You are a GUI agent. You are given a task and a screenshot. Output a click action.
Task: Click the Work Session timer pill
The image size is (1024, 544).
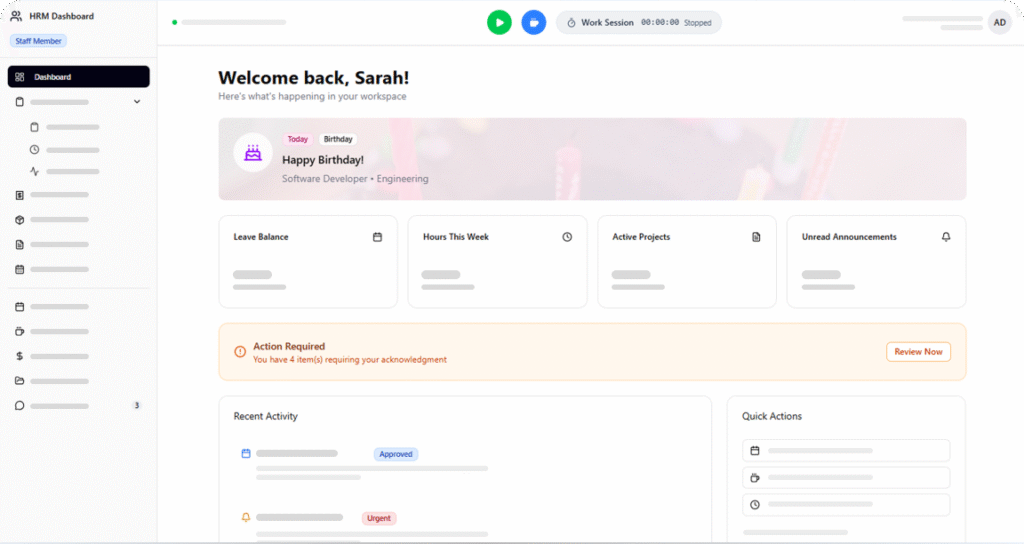click(x=638, y=22)
